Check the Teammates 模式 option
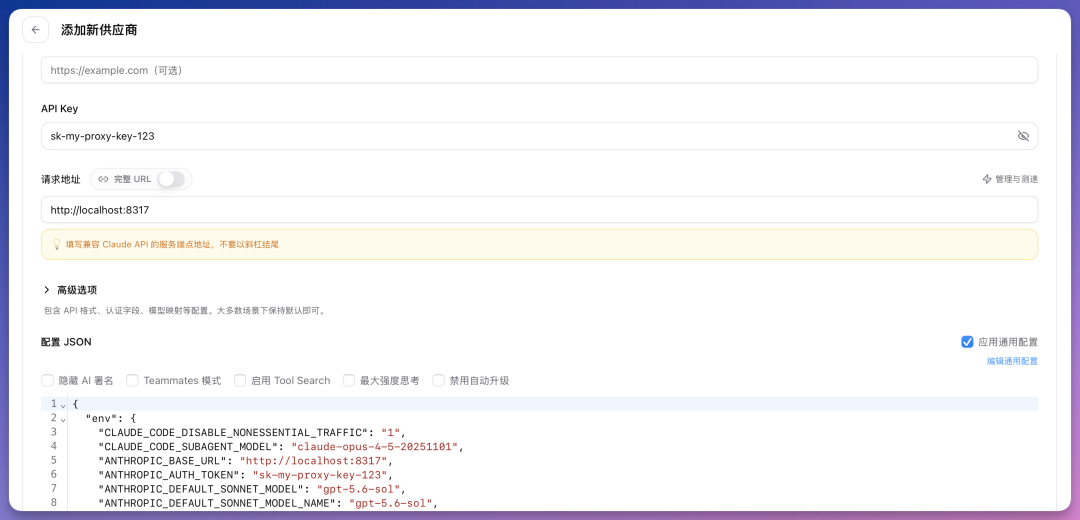The image size is (1080, 520). [x=132, y=381]
